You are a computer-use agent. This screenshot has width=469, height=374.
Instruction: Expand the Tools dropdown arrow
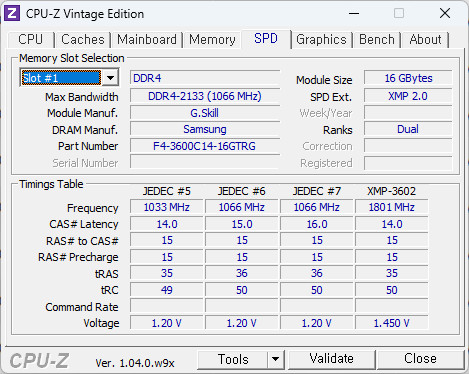[x=275, y=359]
